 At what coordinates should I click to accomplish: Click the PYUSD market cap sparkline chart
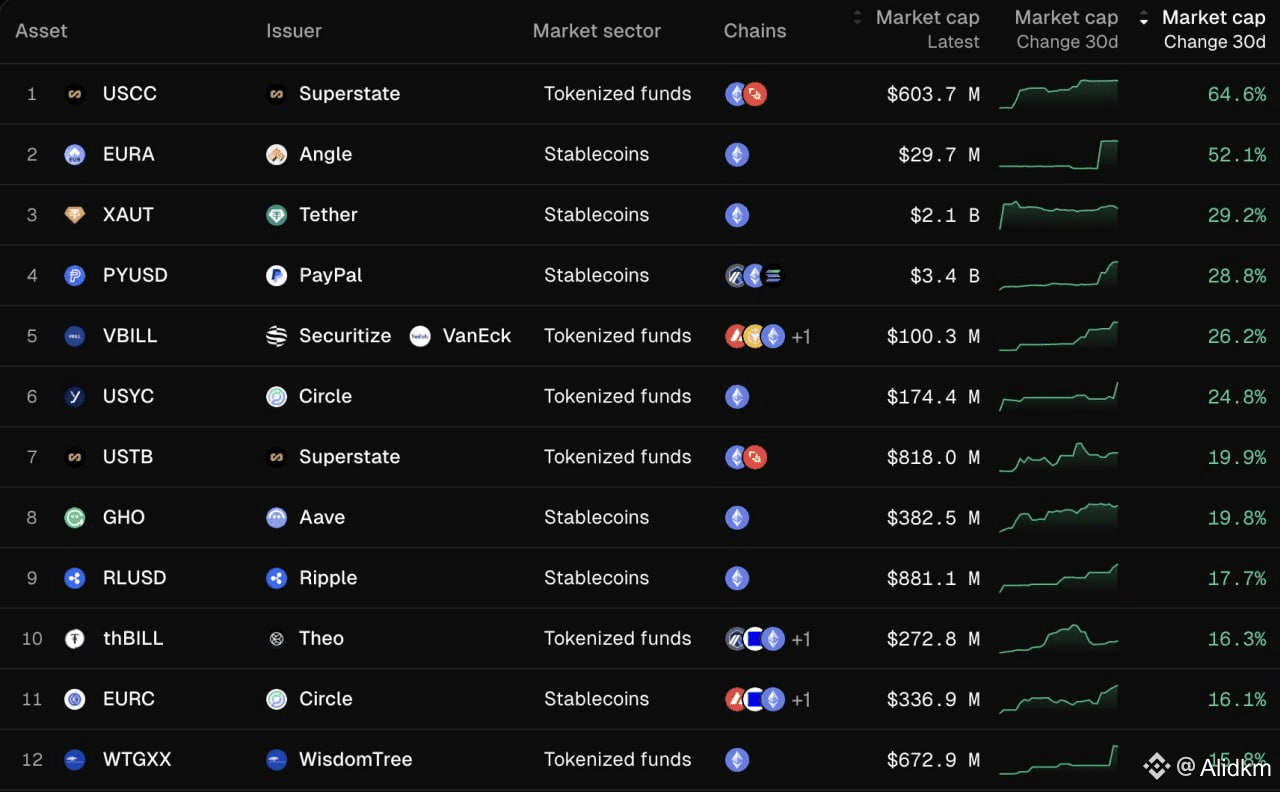point(1058,275)
